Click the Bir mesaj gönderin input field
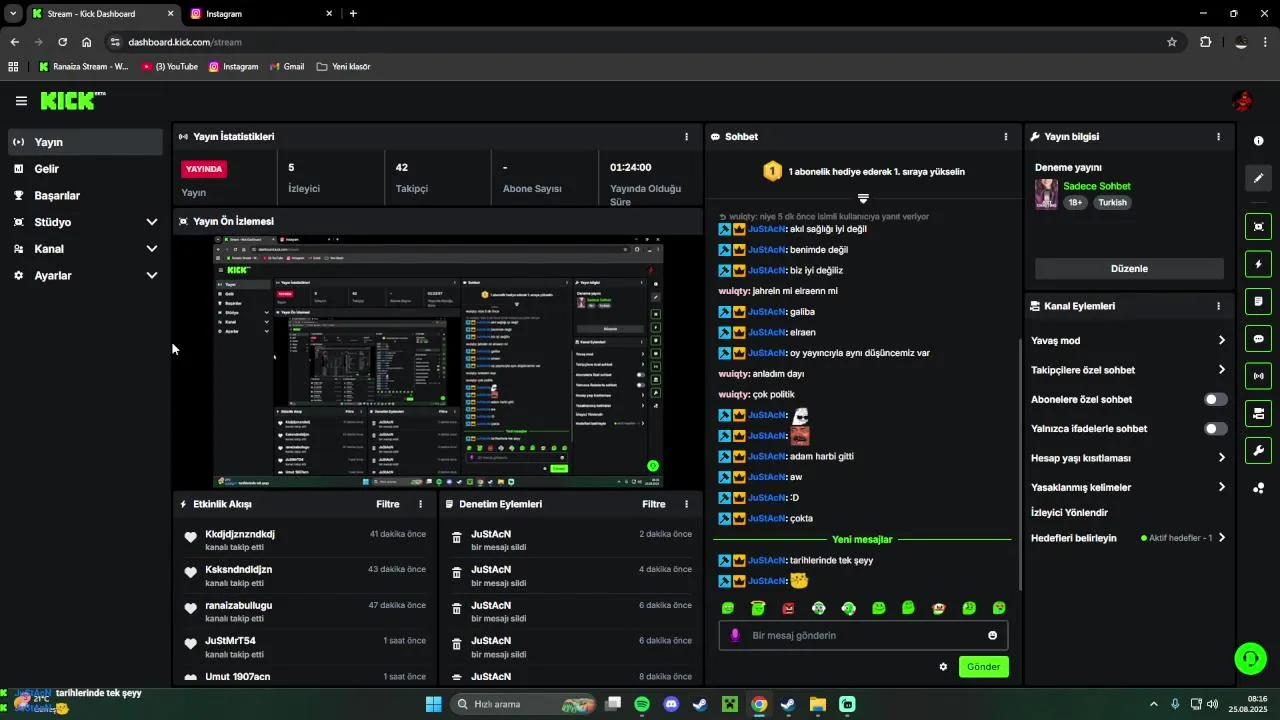1280x720 pixels. pyautogui.click(x=864, y=635)
